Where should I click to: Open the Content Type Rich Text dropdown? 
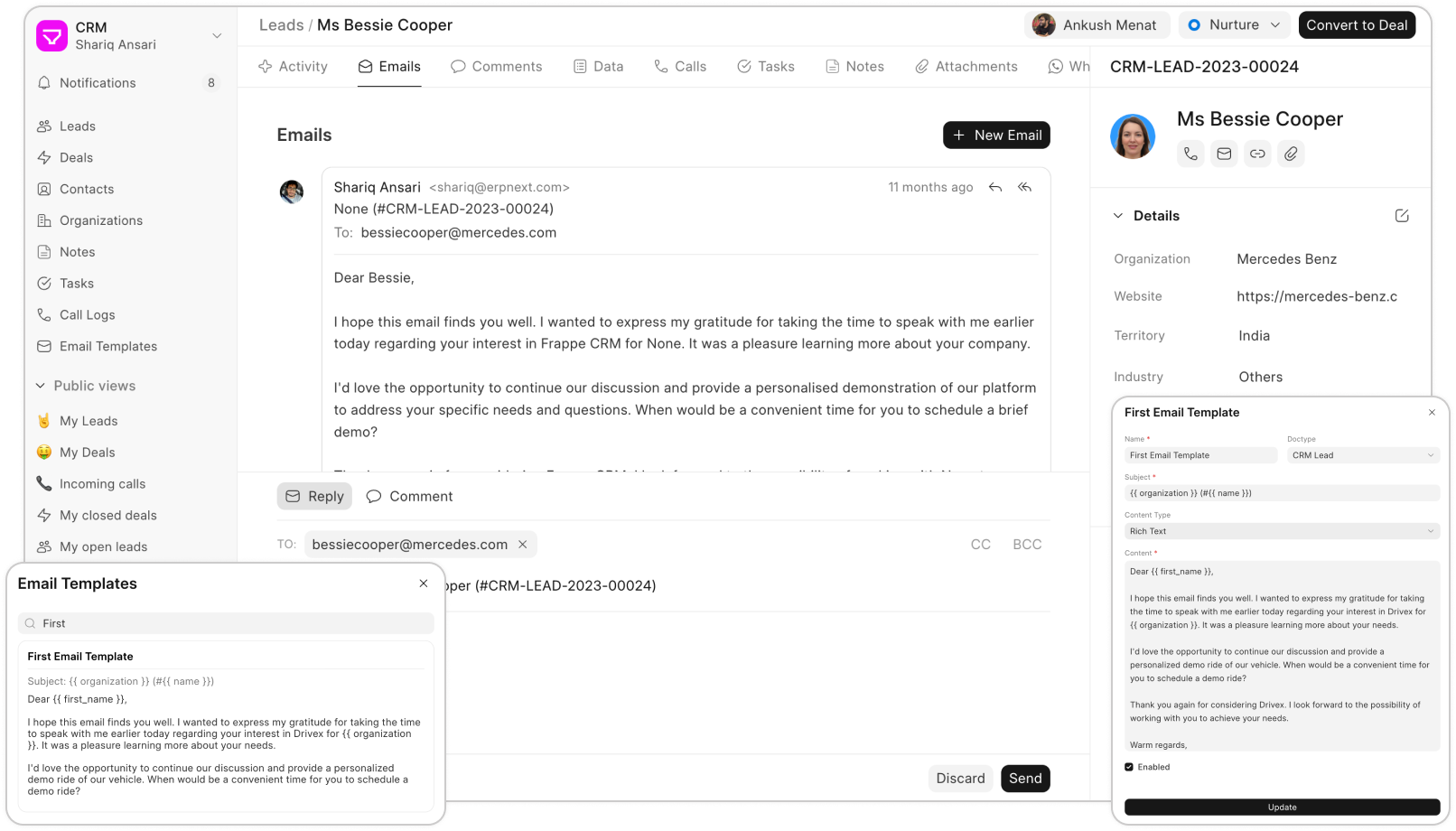pos(1281,531)
